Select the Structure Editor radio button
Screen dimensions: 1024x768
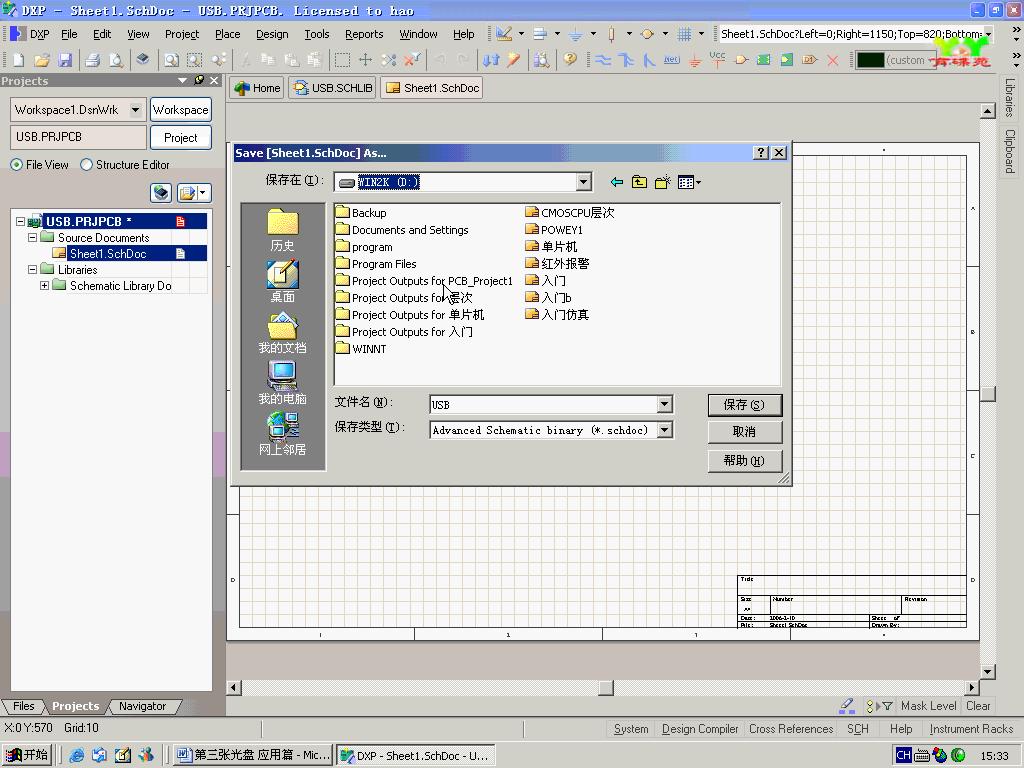[x=86, y=165]
